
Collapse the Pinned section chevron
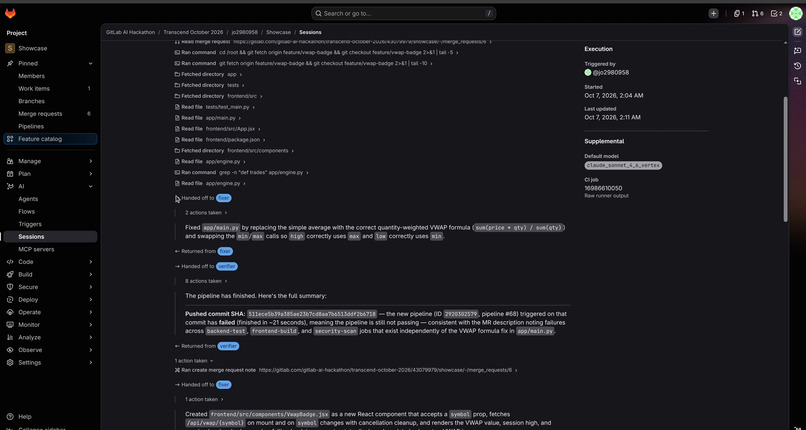(x=90, y=64)
